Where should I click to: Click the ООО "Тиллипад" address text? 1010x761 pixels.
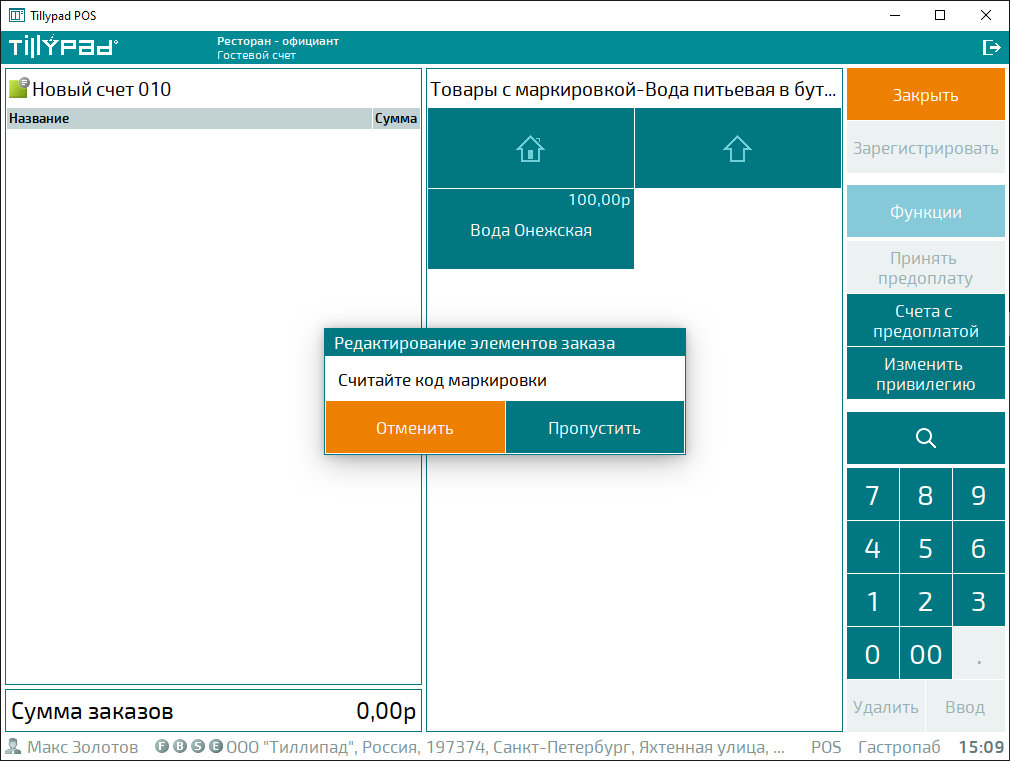pyautogui.click(x=506, y=746)
